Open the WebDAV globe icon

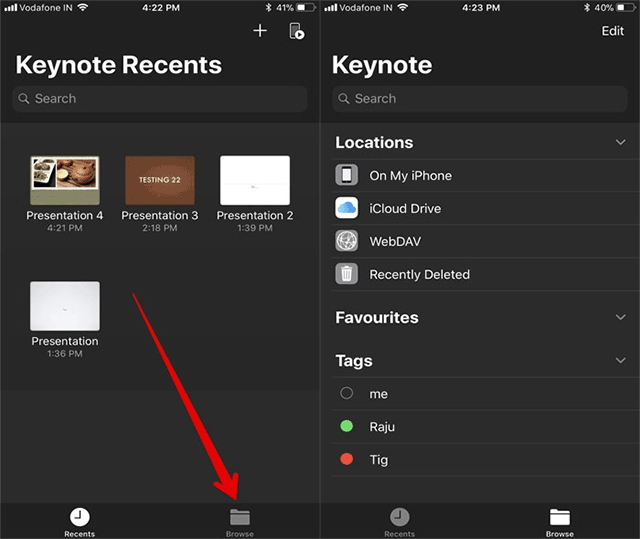coord(347,241)
